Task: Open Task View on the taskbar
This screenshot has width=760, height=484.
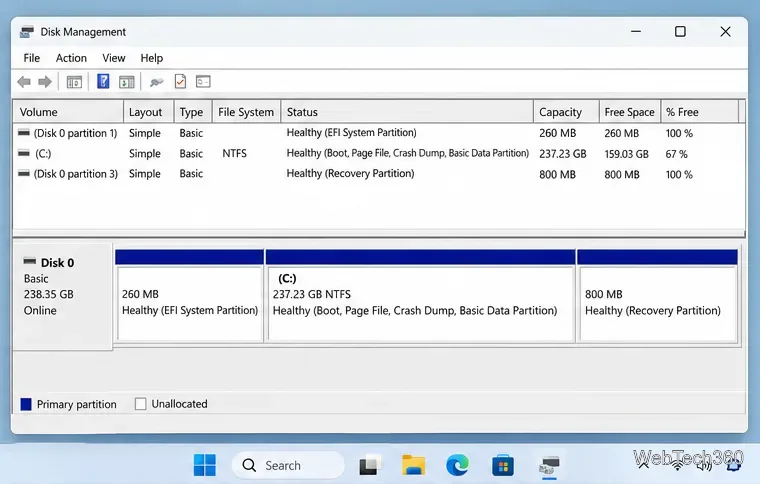Action: [370, 465]
